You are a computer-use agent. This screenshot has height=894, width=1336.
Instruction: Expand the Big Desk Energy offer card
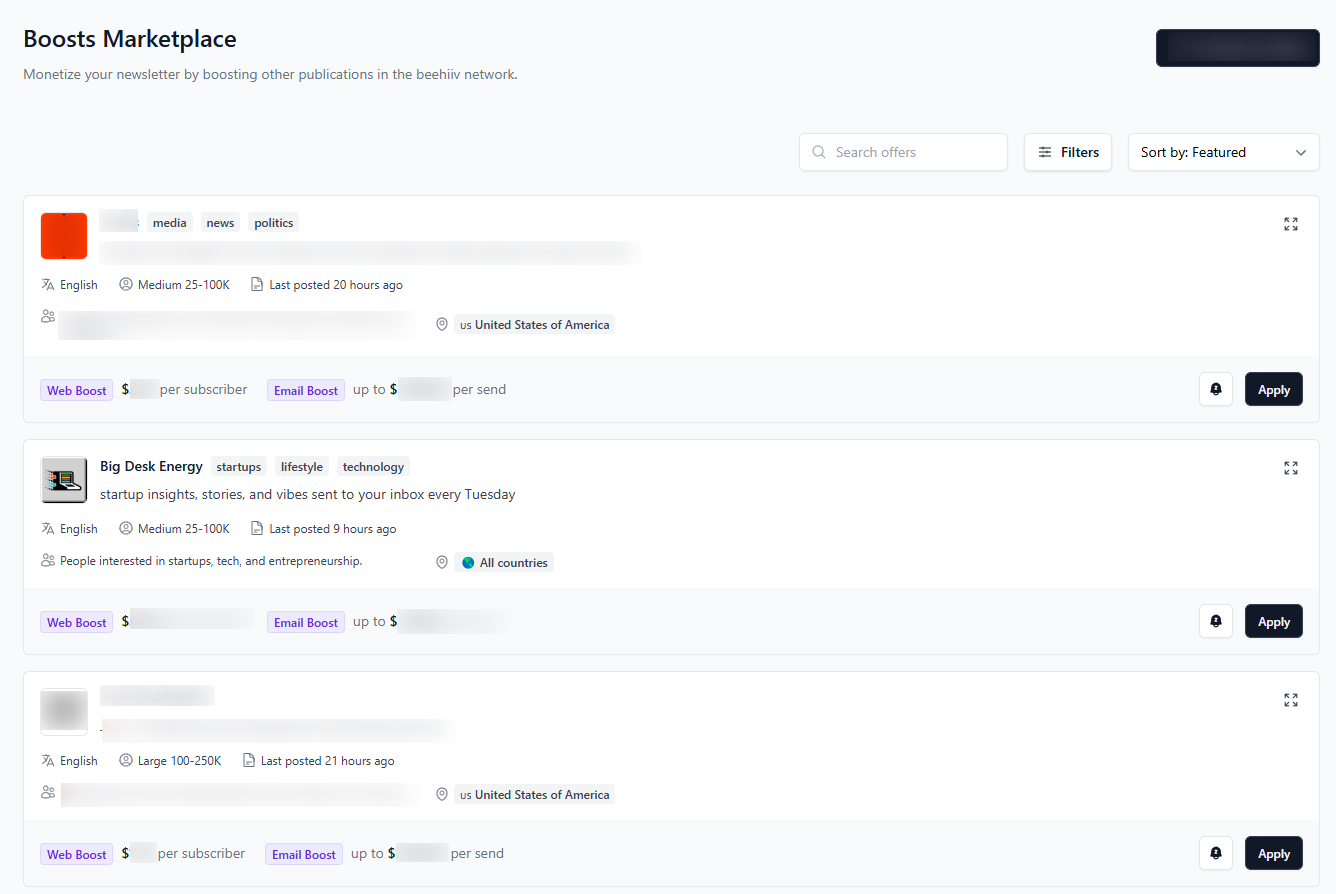1290,468
